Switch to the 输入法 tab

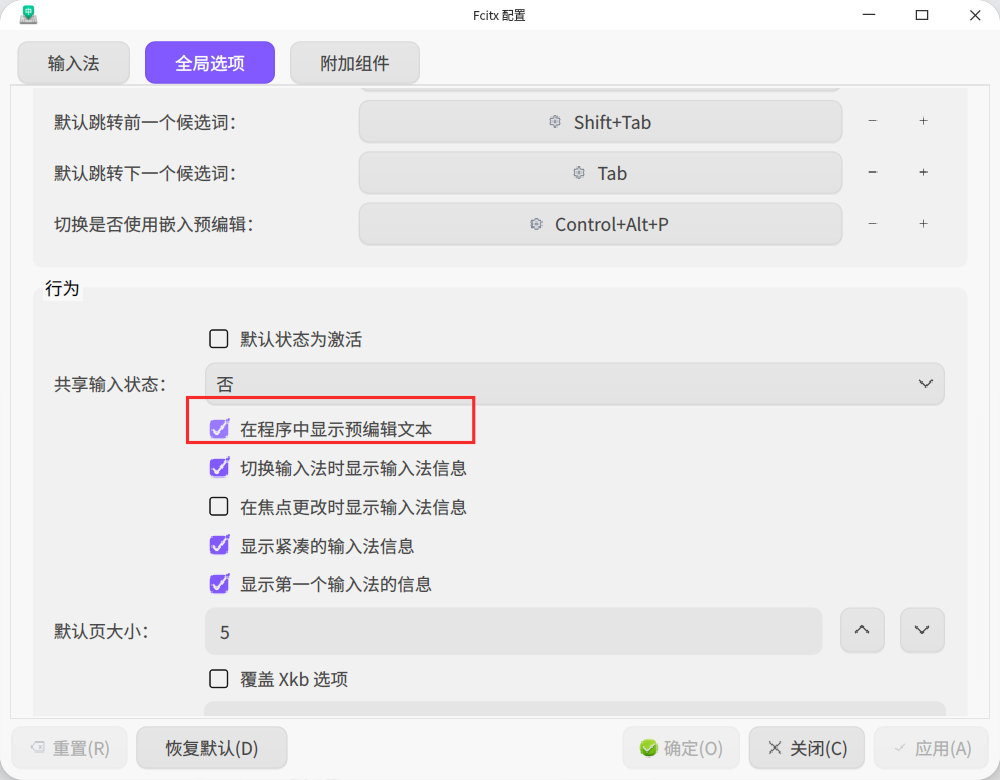73,63
